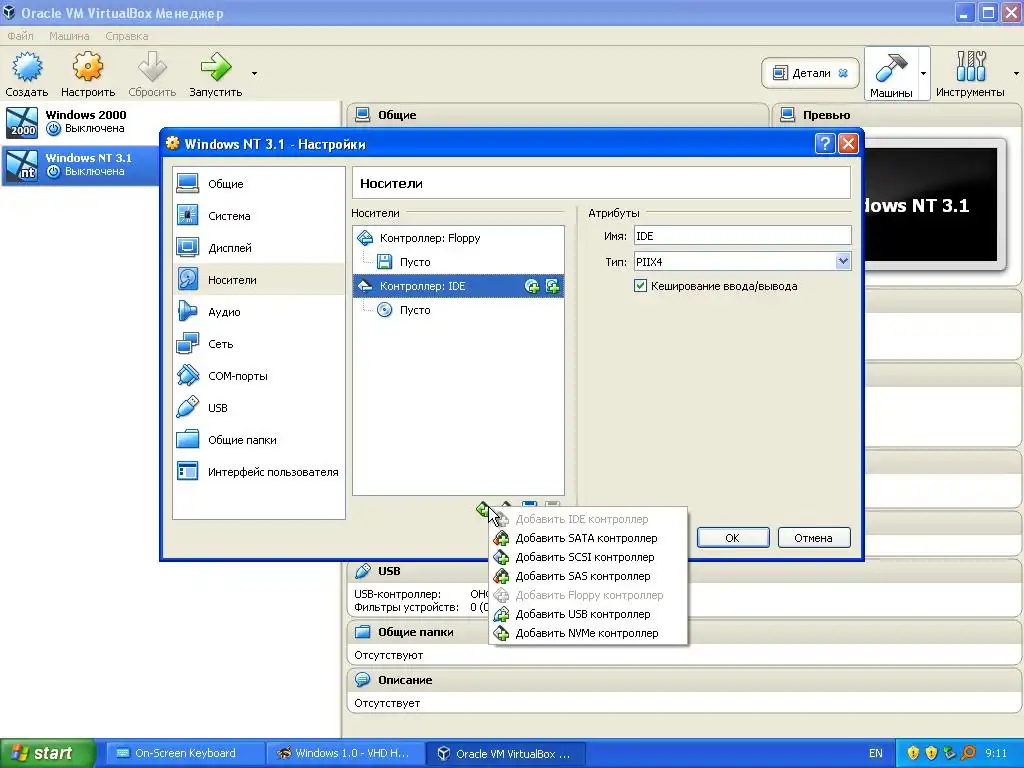Click the Имя field containing IDE

(x=743, y=236)
